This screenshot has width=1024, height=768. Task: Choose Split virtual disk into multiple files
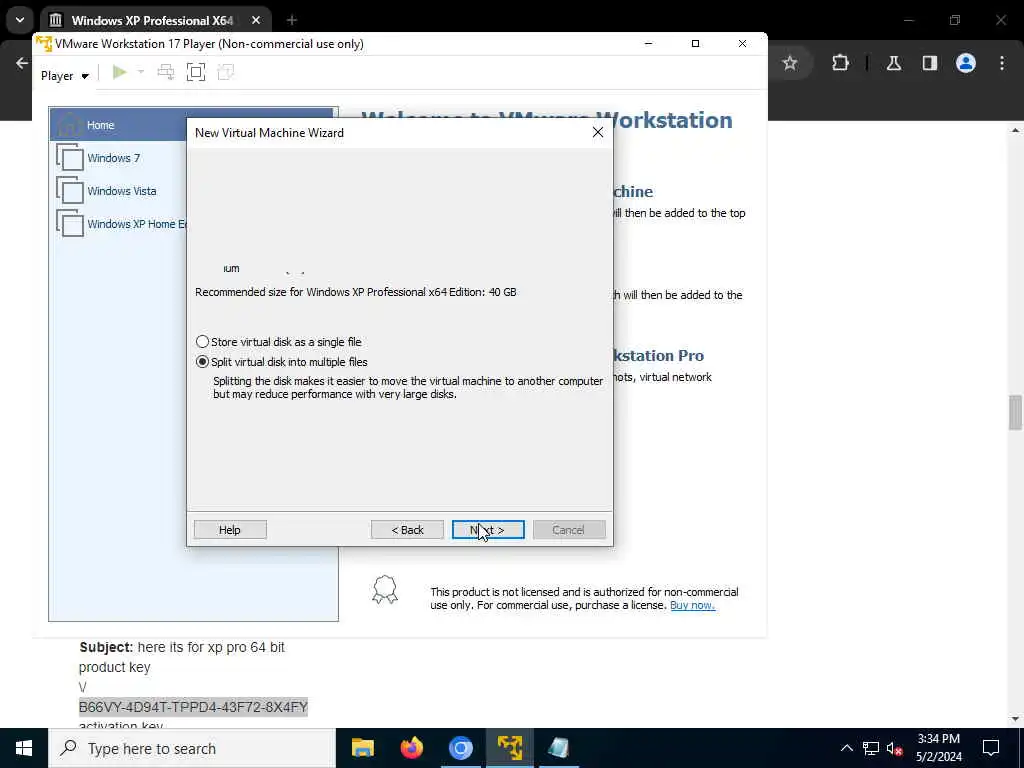(x=282, y=362)
